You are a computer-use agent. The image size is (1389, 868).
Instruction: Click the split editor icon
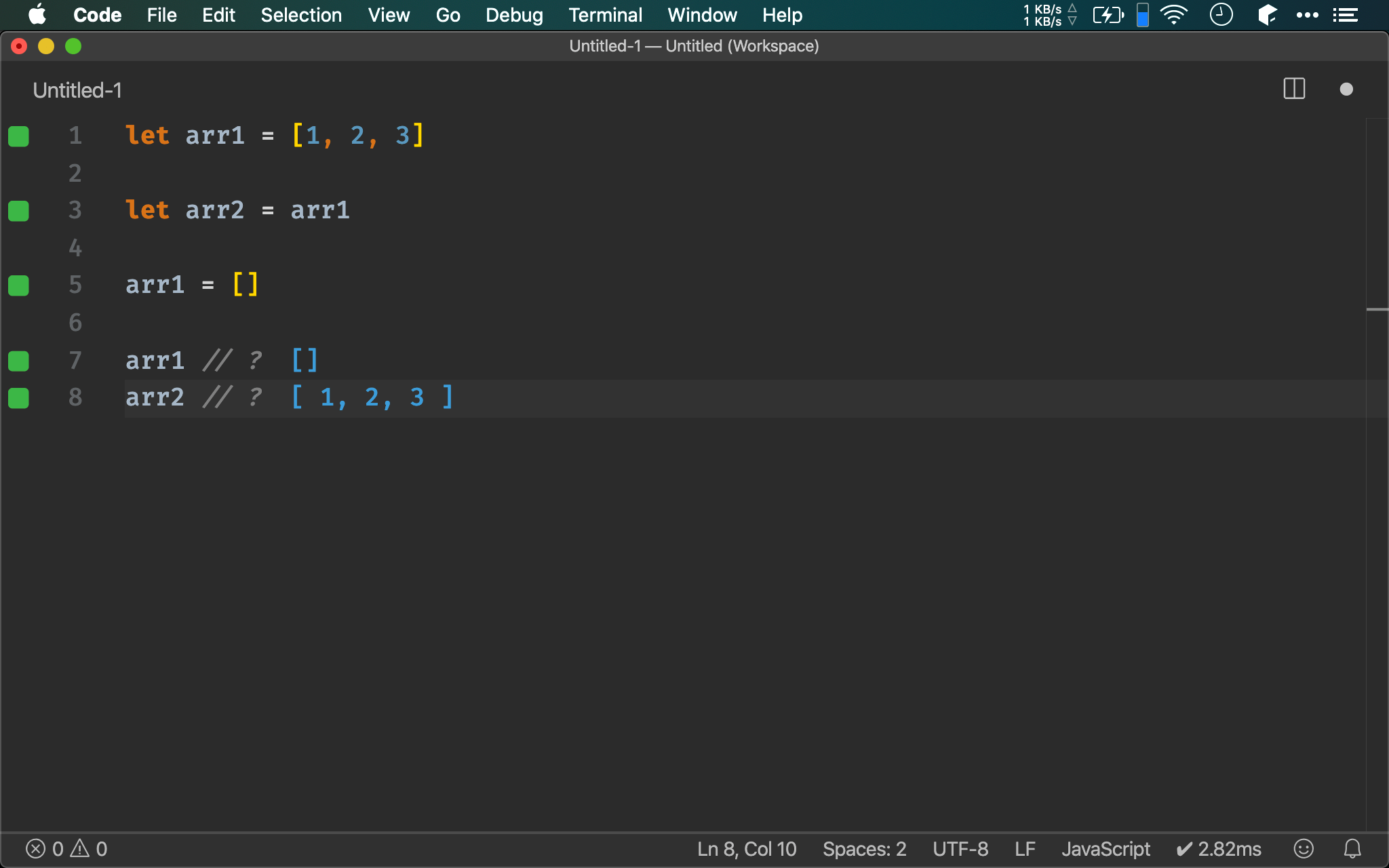(1294, 89)
